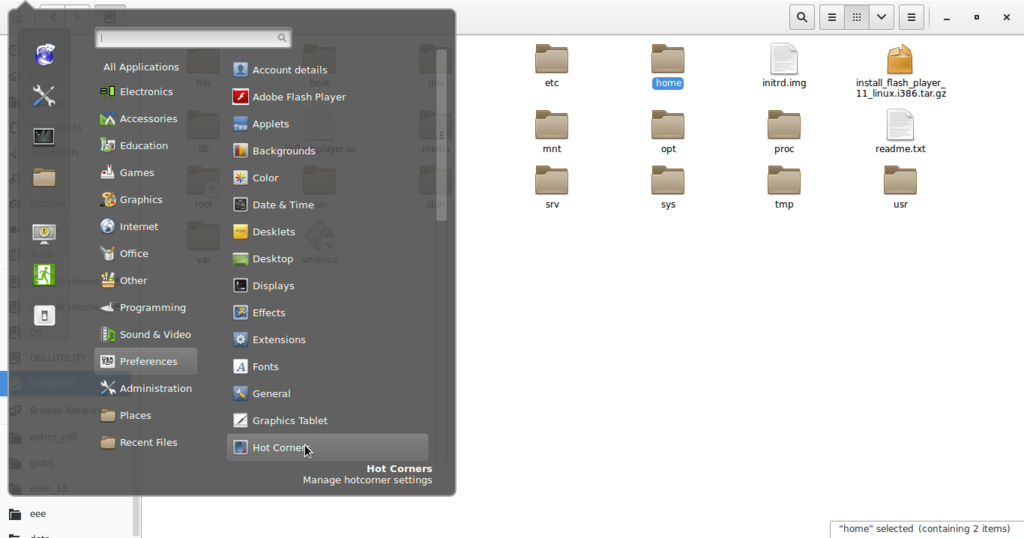Choose the Internet category
The height and width of the screenshot is (538, 1024).
click(146, 227)
